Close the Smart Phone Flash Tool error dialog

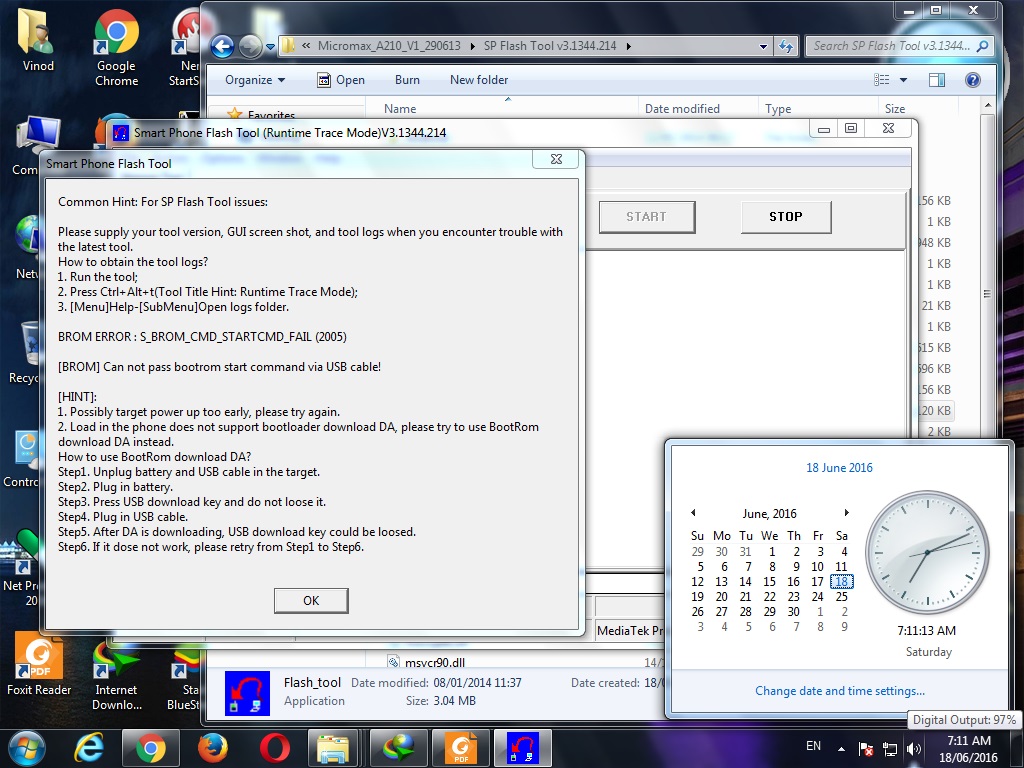click(556, 159)
